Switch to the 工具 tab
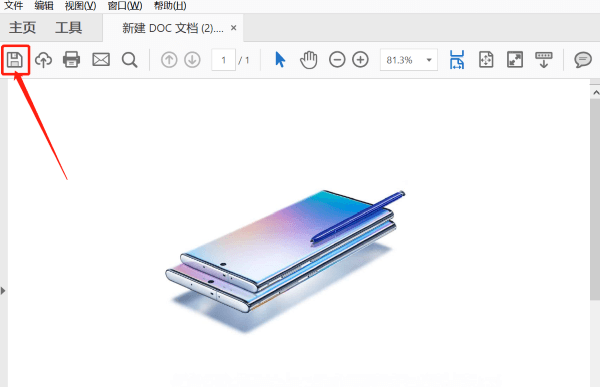The width and height of the screenshot is (600, 387). pos(68,28)
